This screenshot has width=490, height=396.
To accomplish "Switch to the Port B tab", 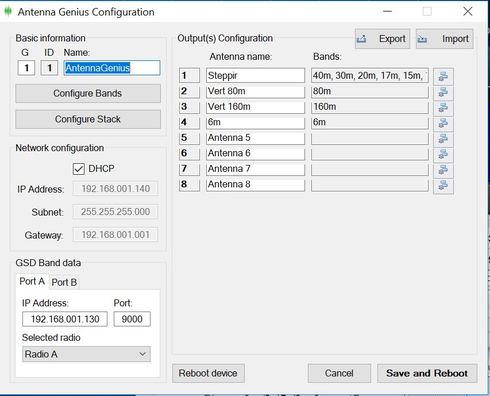I will [64, 282].
